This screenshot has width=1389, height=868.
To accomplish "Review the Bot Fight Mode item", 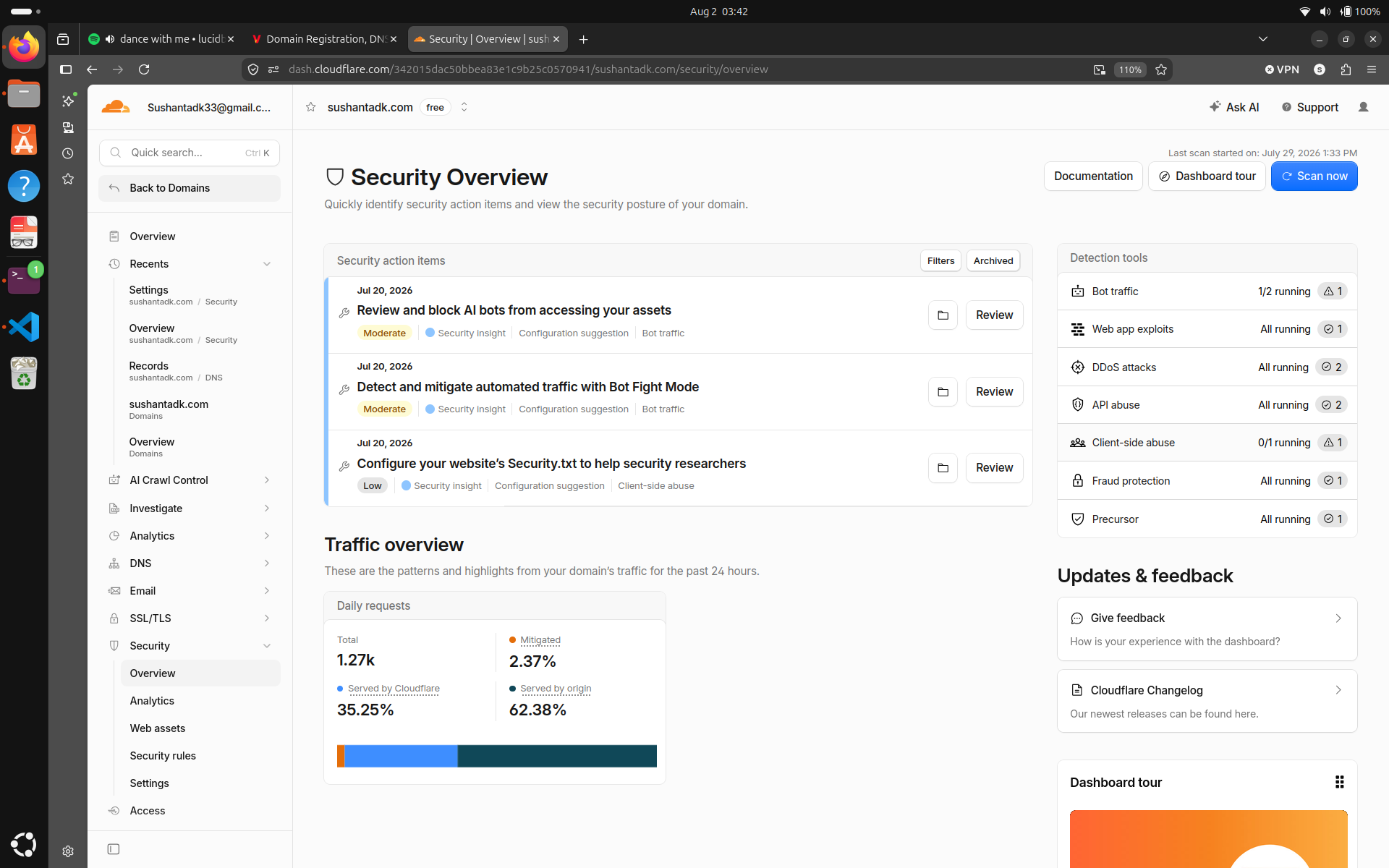I will click(994, 392).
